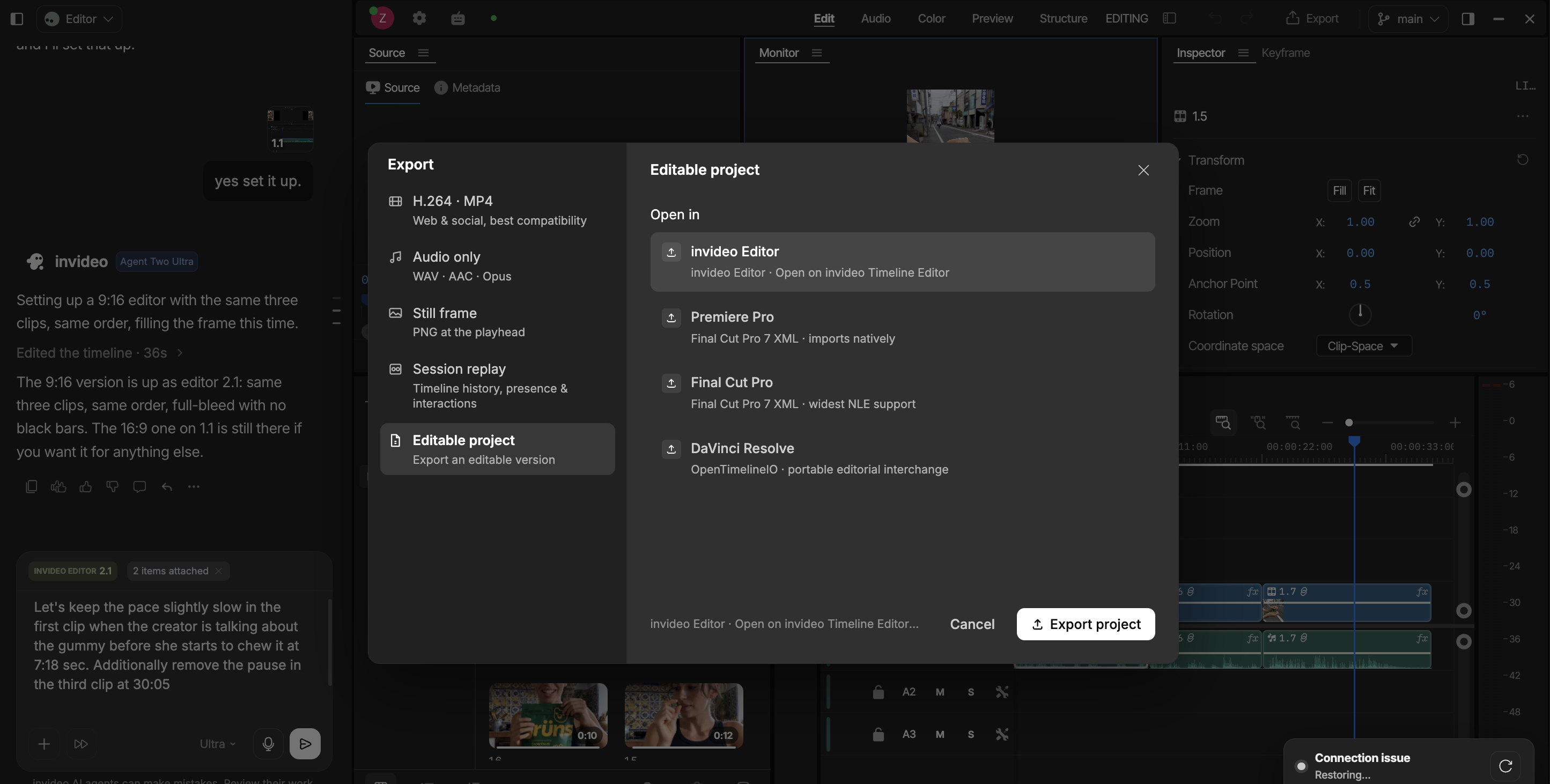Screen dimensions: 1550x784
Task: Open the main branch dropdown
Action: pyautogui.click(x=1408, y=19)
